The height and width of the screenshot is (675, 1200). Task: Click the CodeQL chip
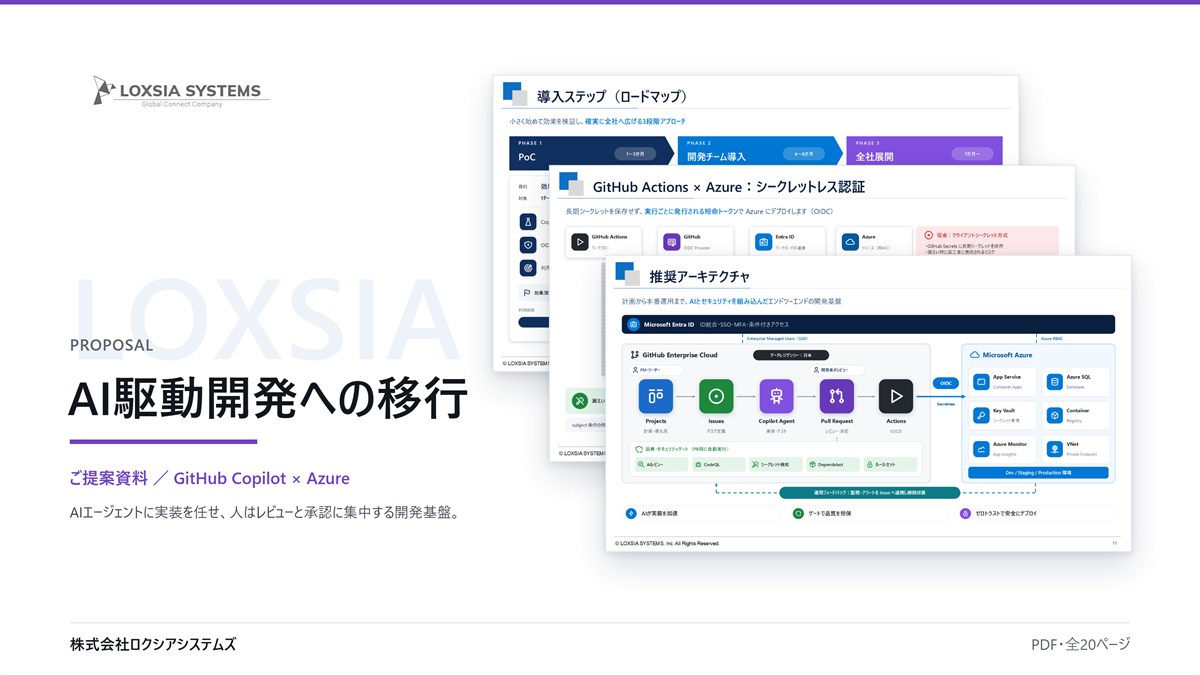[720, 465]
